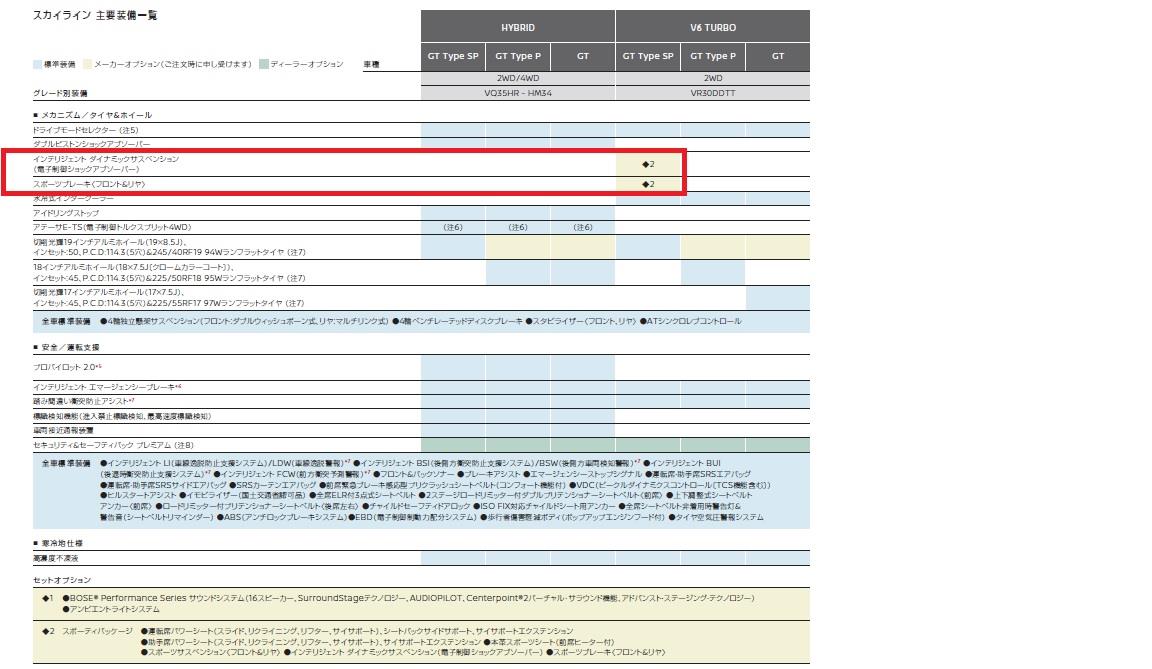
Task: Click the 'プロパイロット 2.0' row label
Action: point(67,367)
